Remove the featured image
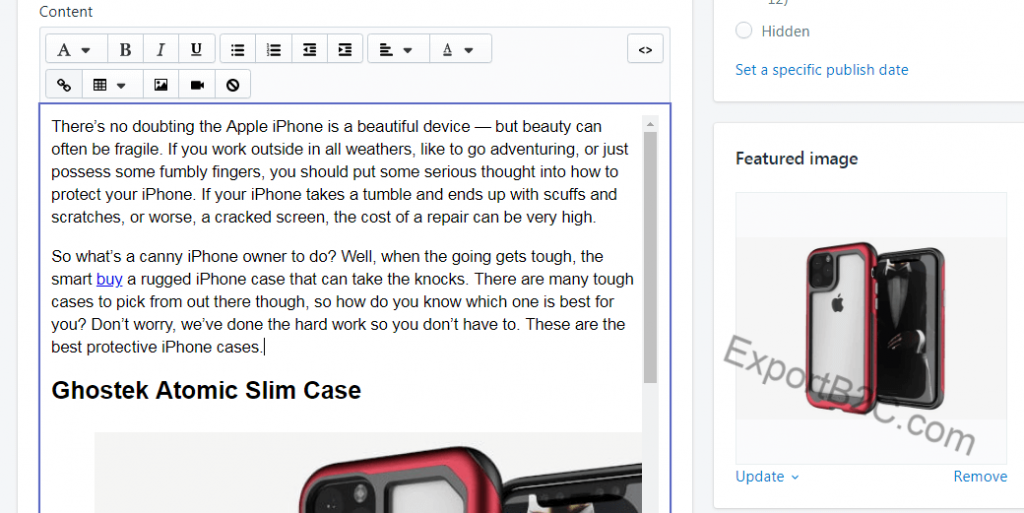Screen dimensions: 1024x513 (979, 476)
